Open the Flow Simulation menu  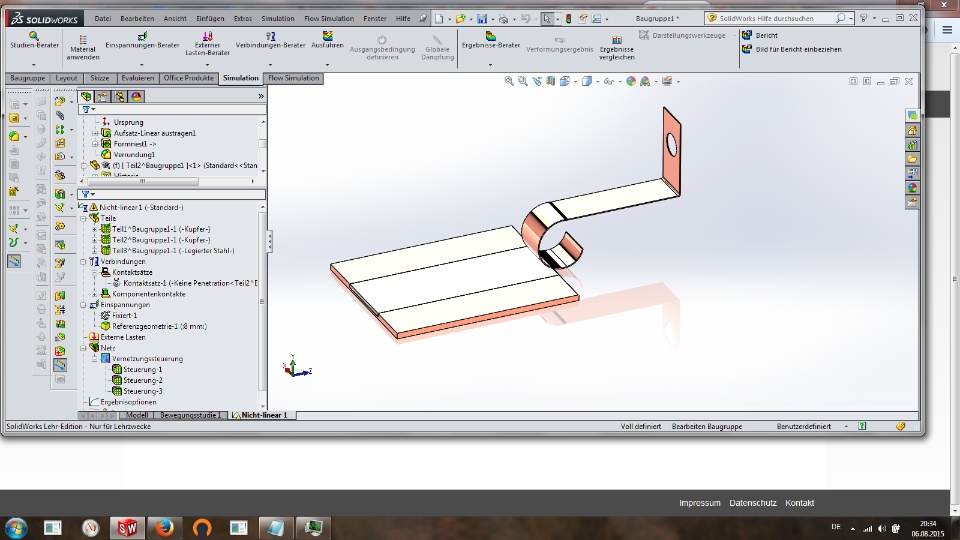(x=329, y=18)
